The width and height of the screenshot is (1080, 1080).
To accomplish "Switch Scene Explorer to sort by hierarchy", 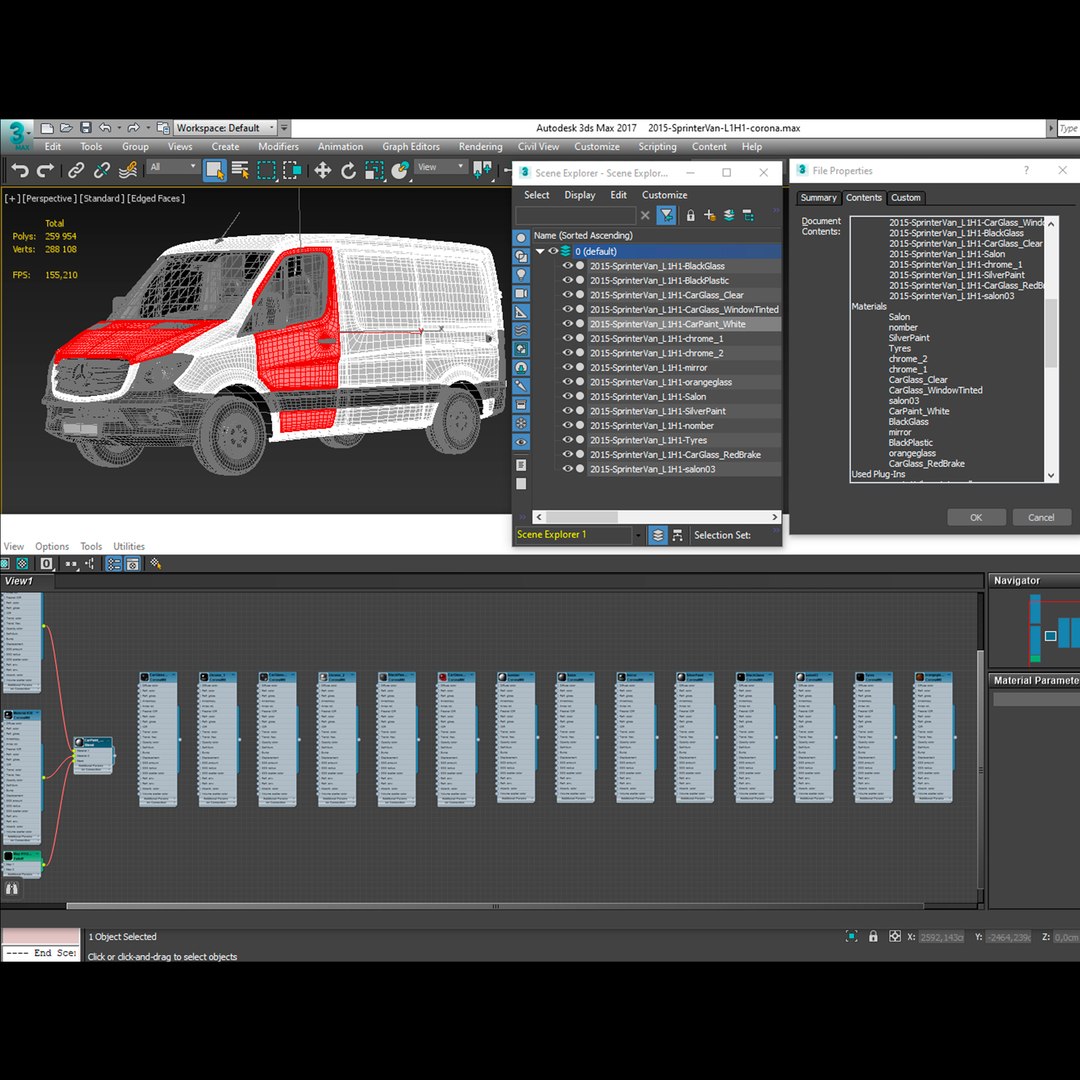I will point(678,535).
